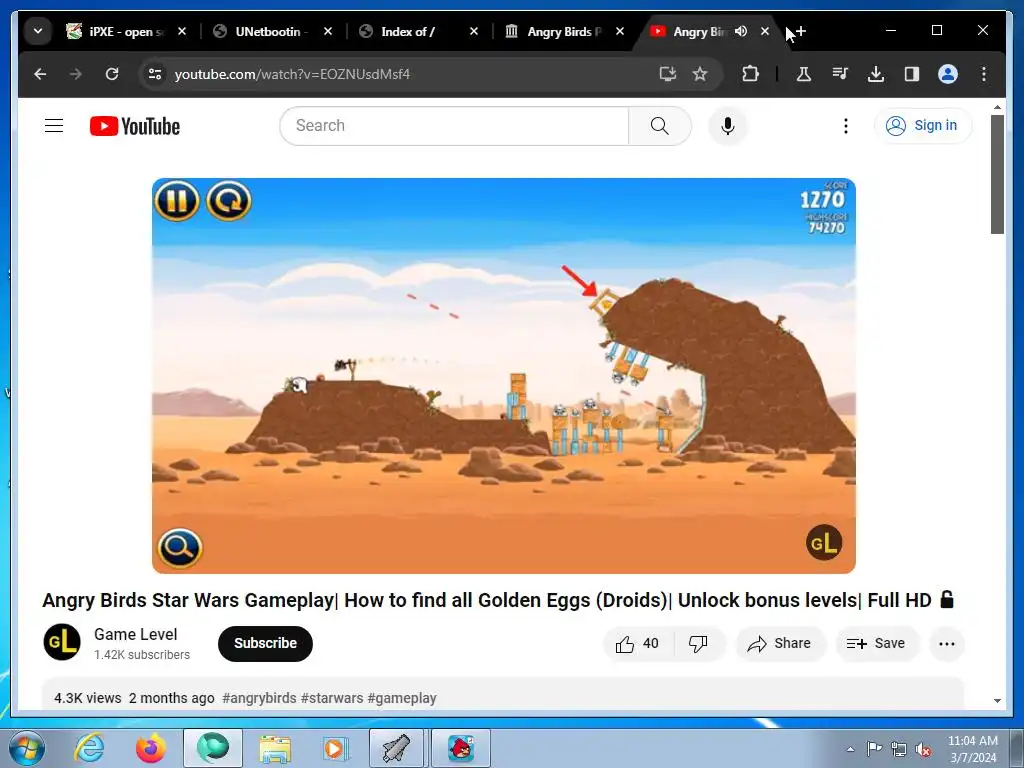
Task: Open the YouTube hamburger guide menu
Action: click(x=54, y=125)
